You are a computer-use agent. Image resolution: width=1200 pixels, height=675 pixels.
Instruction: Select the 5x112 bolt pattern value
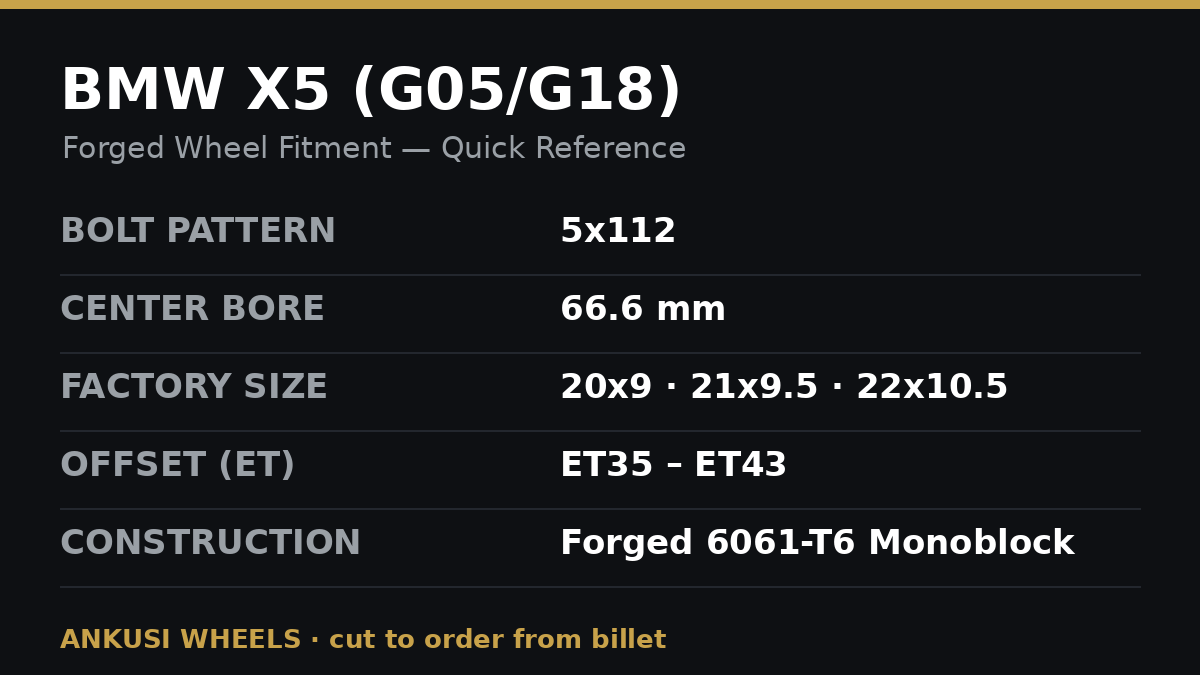click(618, 232)
